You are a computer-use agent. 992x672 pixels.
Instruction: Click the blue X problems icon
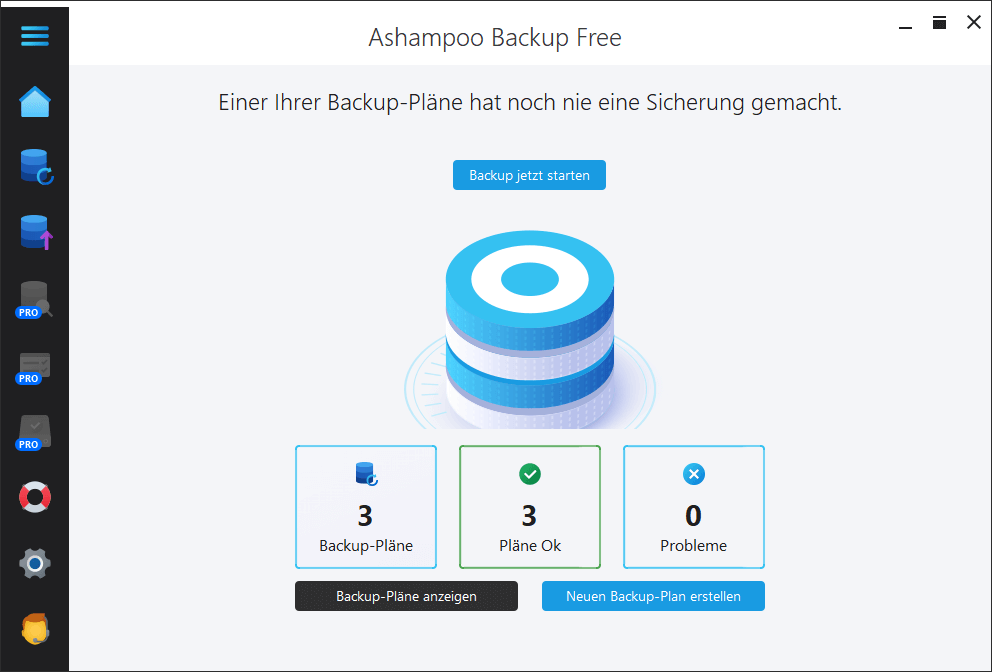(x=694, y=474)
